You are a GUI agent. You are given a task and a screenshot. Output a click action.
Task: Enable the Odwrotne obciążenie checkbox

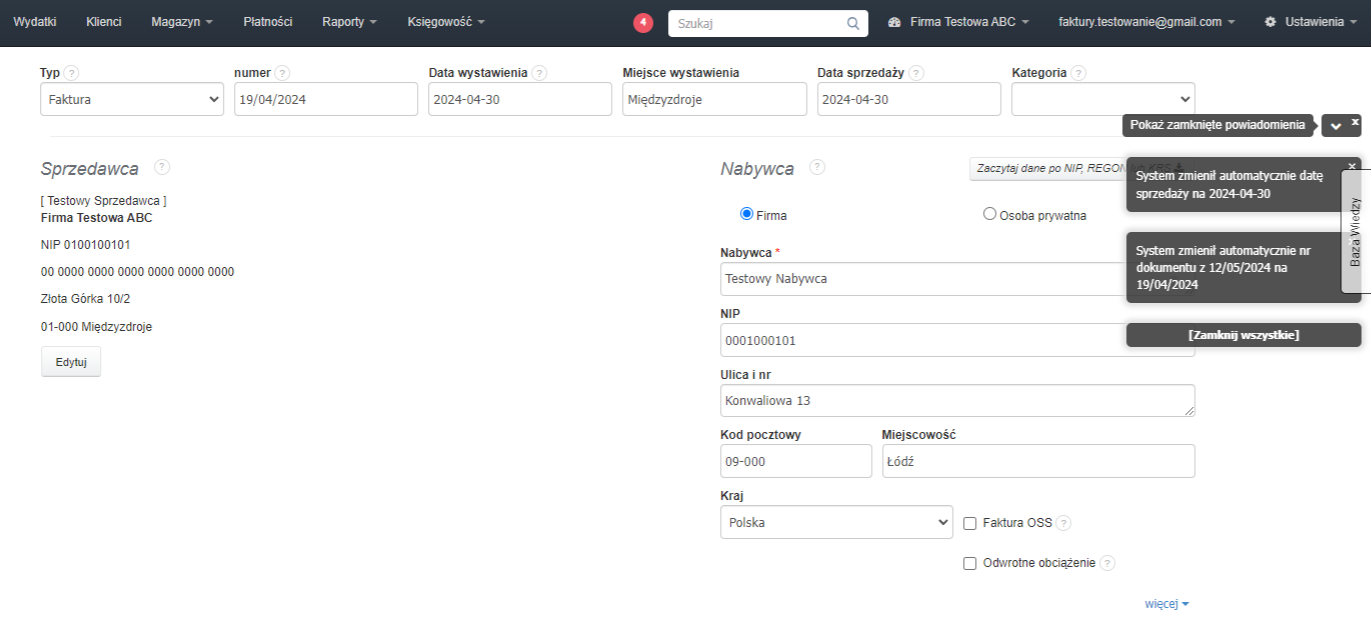click(970, 563)
